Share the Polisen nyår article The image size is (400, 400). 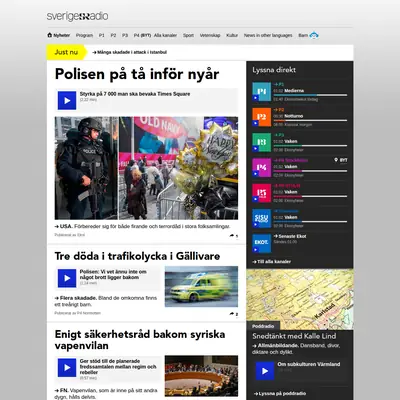click(234, 235)
